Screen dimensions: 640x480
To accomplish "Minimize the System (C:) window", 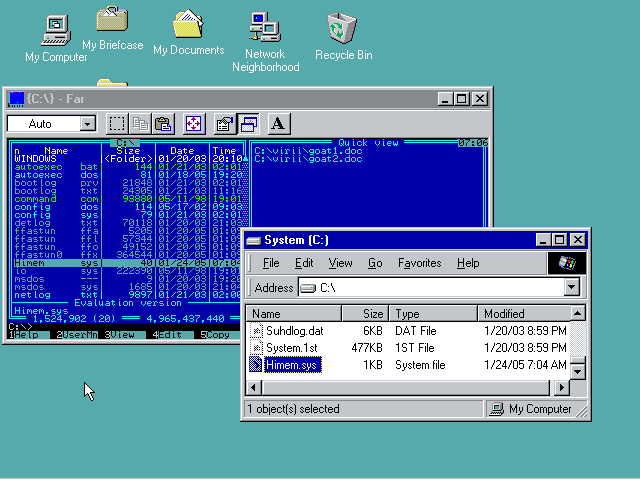I will 543,240.
